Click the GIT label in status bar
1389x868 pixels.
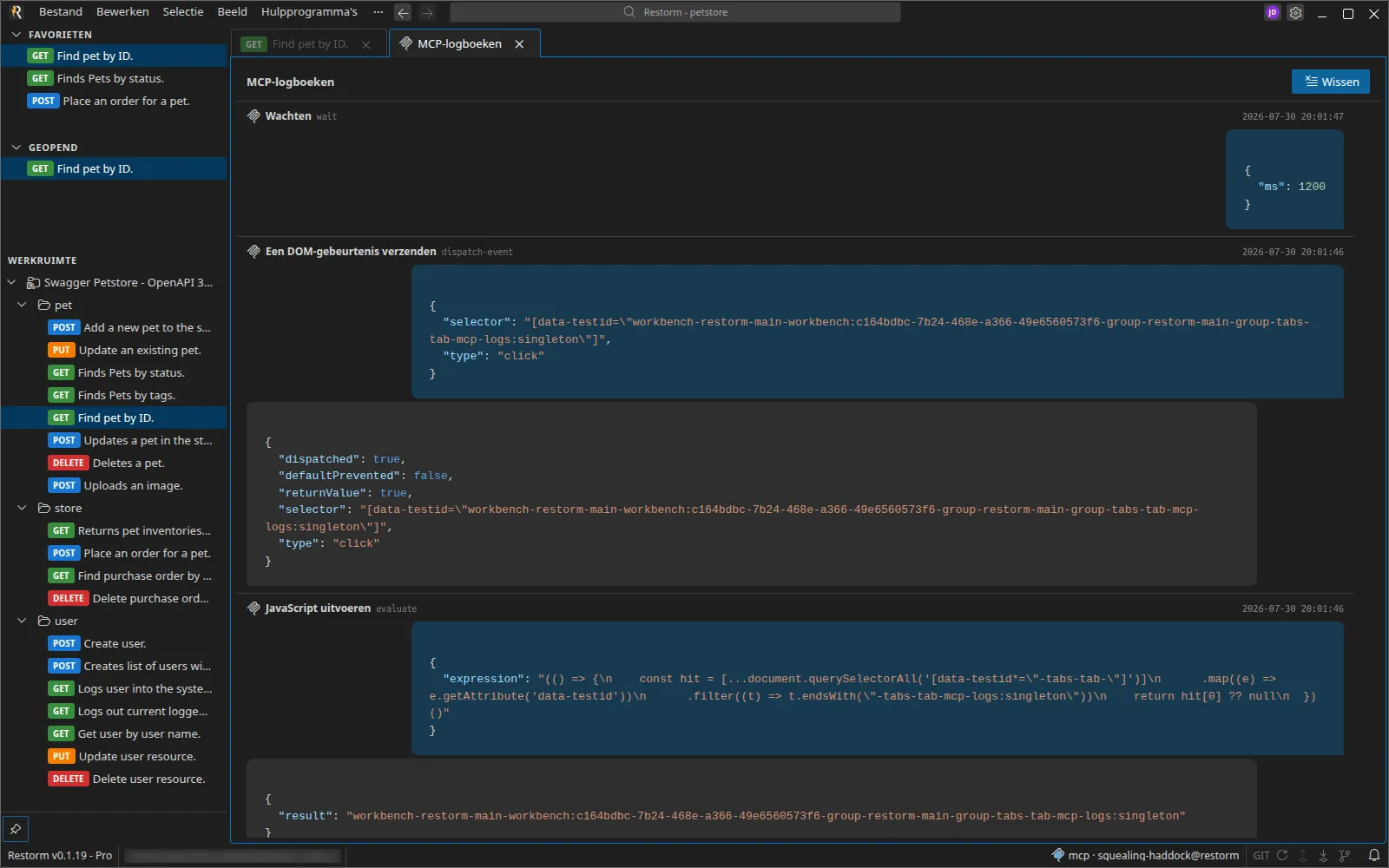(x=1261, y=855)
